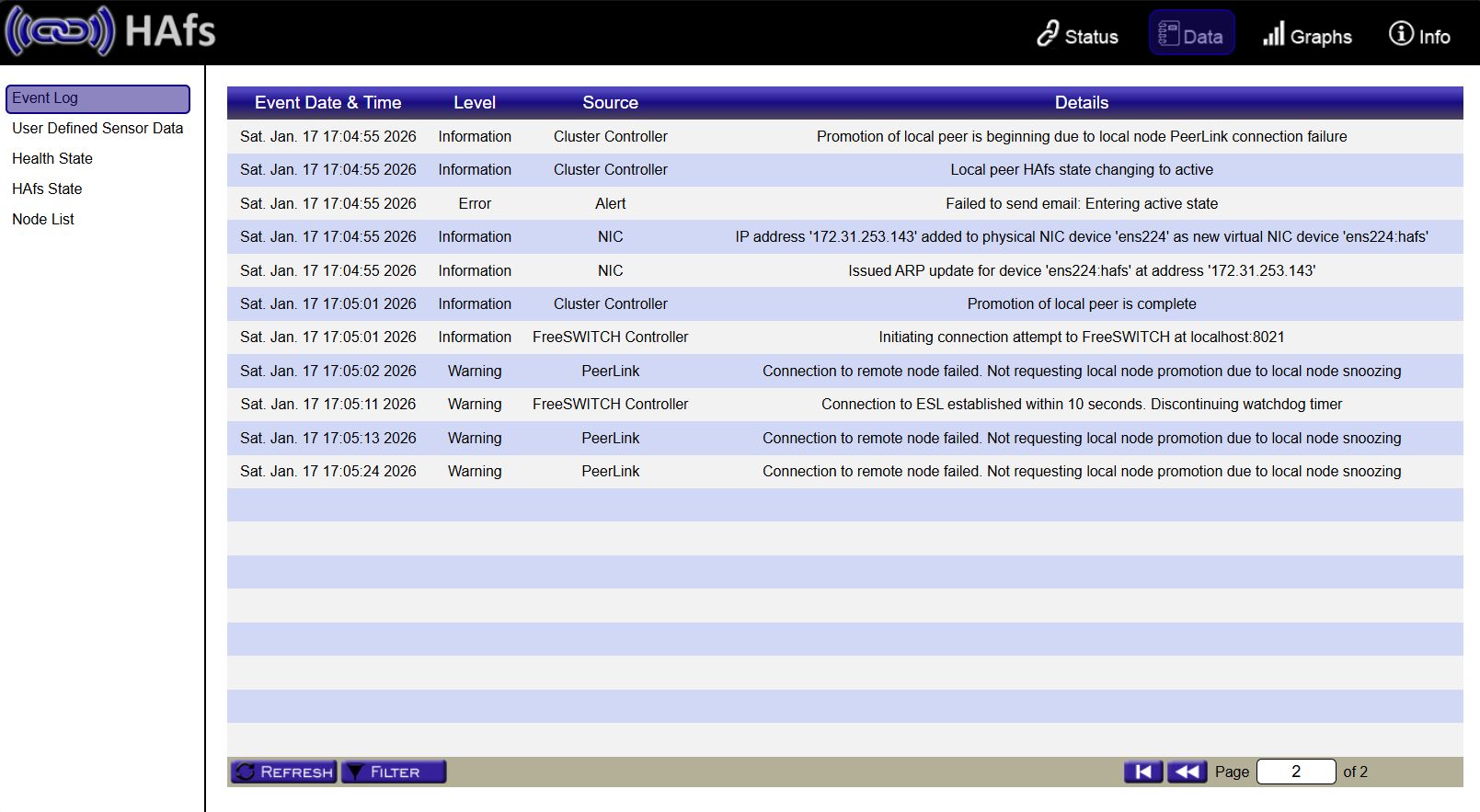The image size is (1480, 812).
Task: Switch to the Data section
Action: 1191,35
